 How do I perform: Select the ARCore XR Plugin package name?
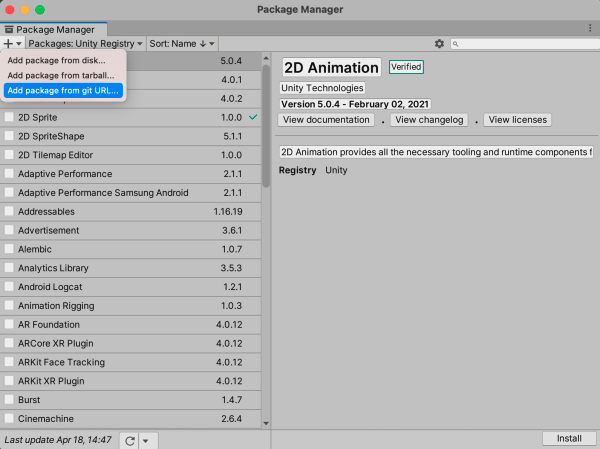(56, 343)
